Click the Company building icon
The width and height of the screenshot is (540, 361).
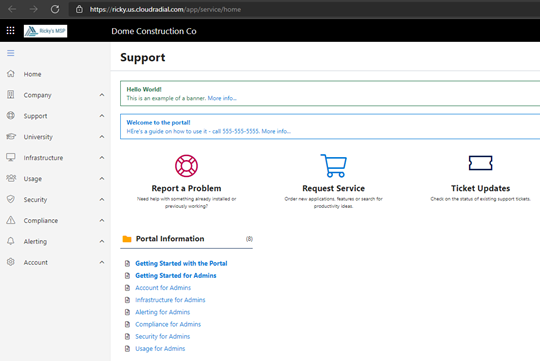11,95
